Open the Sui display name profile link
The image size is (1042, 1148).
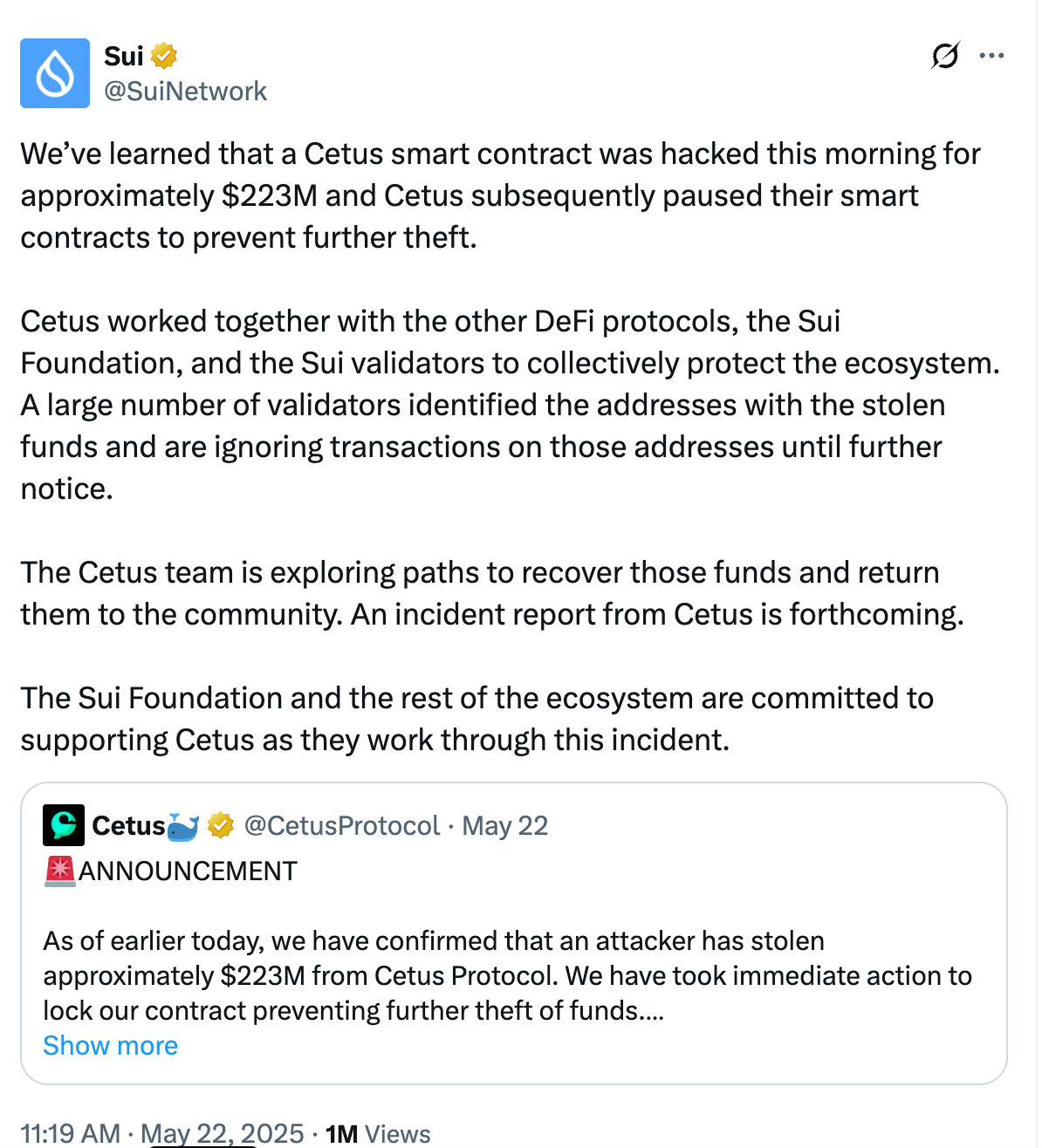[123, 56]
